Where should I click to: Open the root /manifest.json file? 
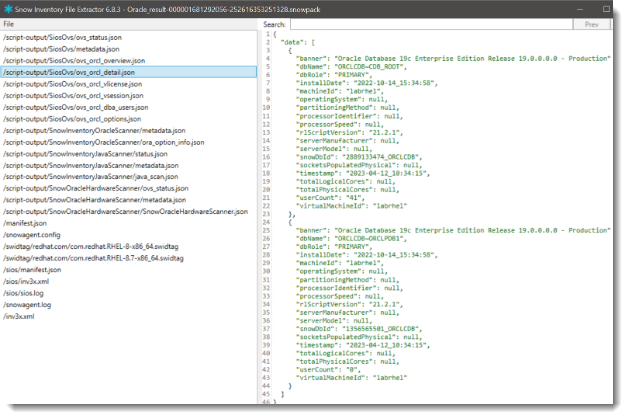[x=25, y=223]
